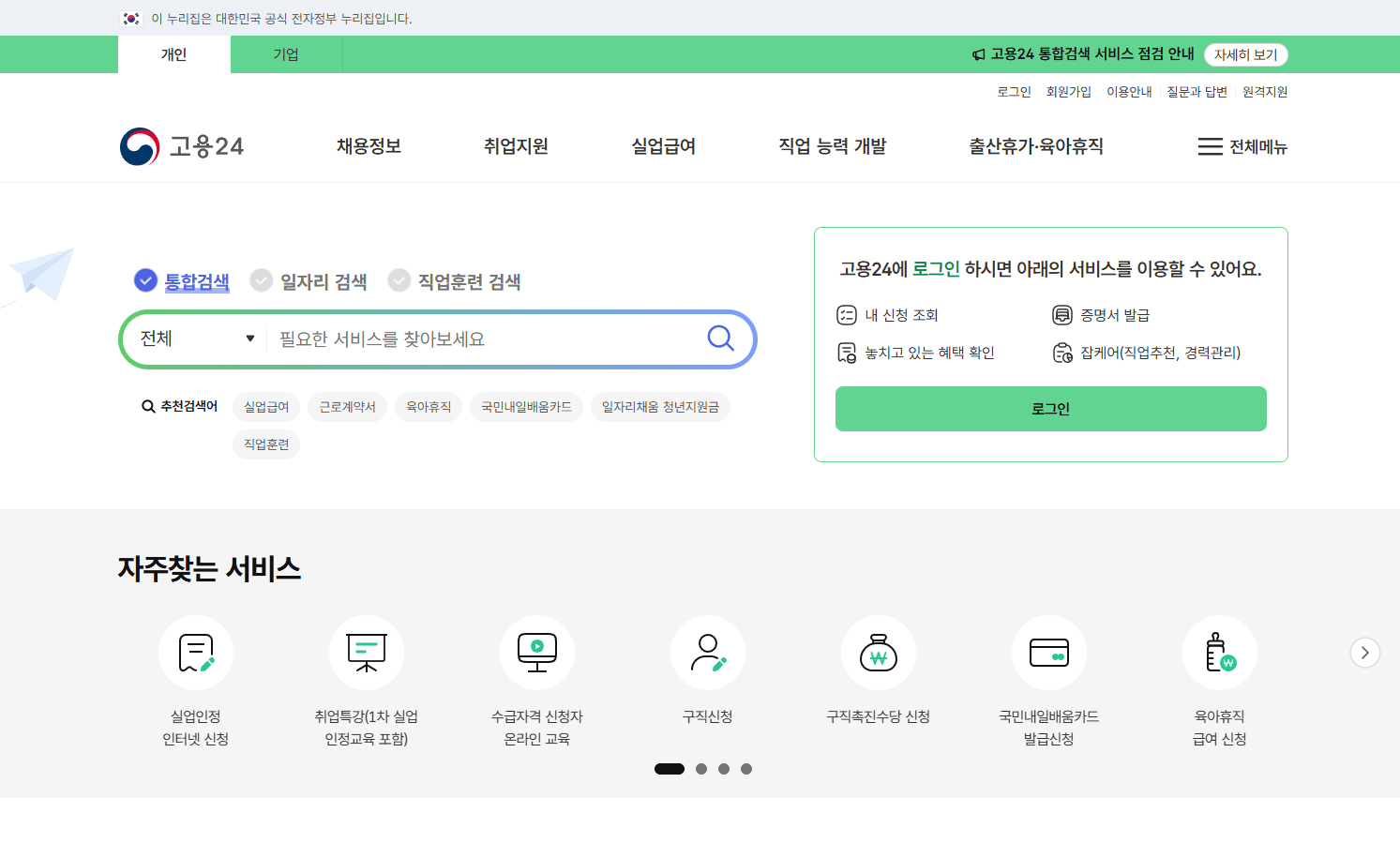Open the 증명서 발급 icon
1400x858 pixels.
pos(1062,314)
